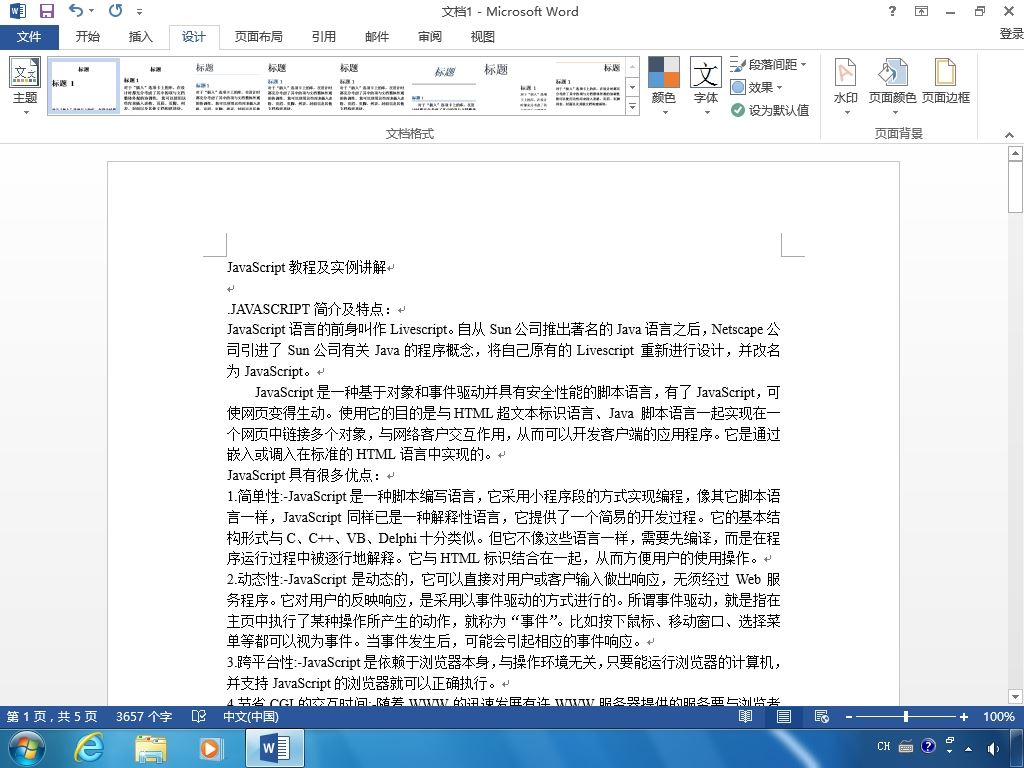This screenshot has height=768, width=1024.
Task: Click the zoom out minus button
Action: [x=849, y=717]
